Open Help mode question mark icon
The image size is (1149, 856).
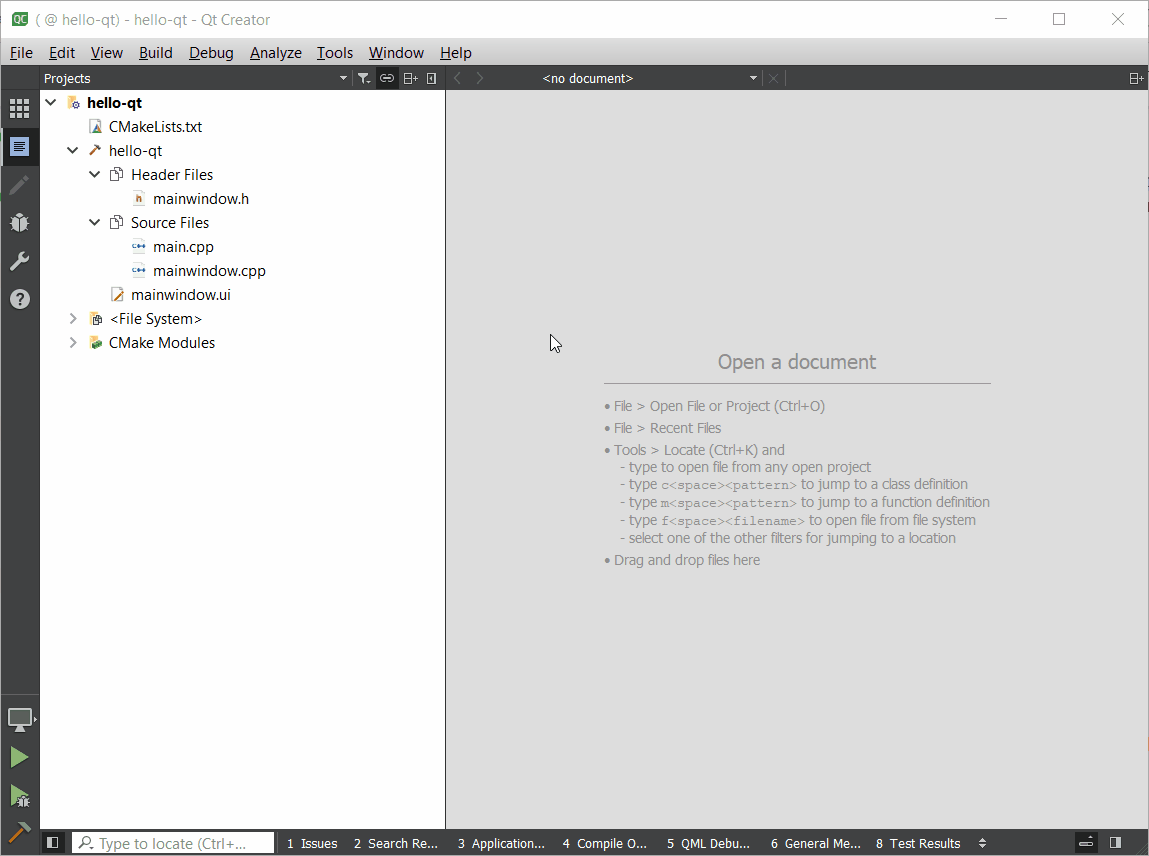click(19, 299)
